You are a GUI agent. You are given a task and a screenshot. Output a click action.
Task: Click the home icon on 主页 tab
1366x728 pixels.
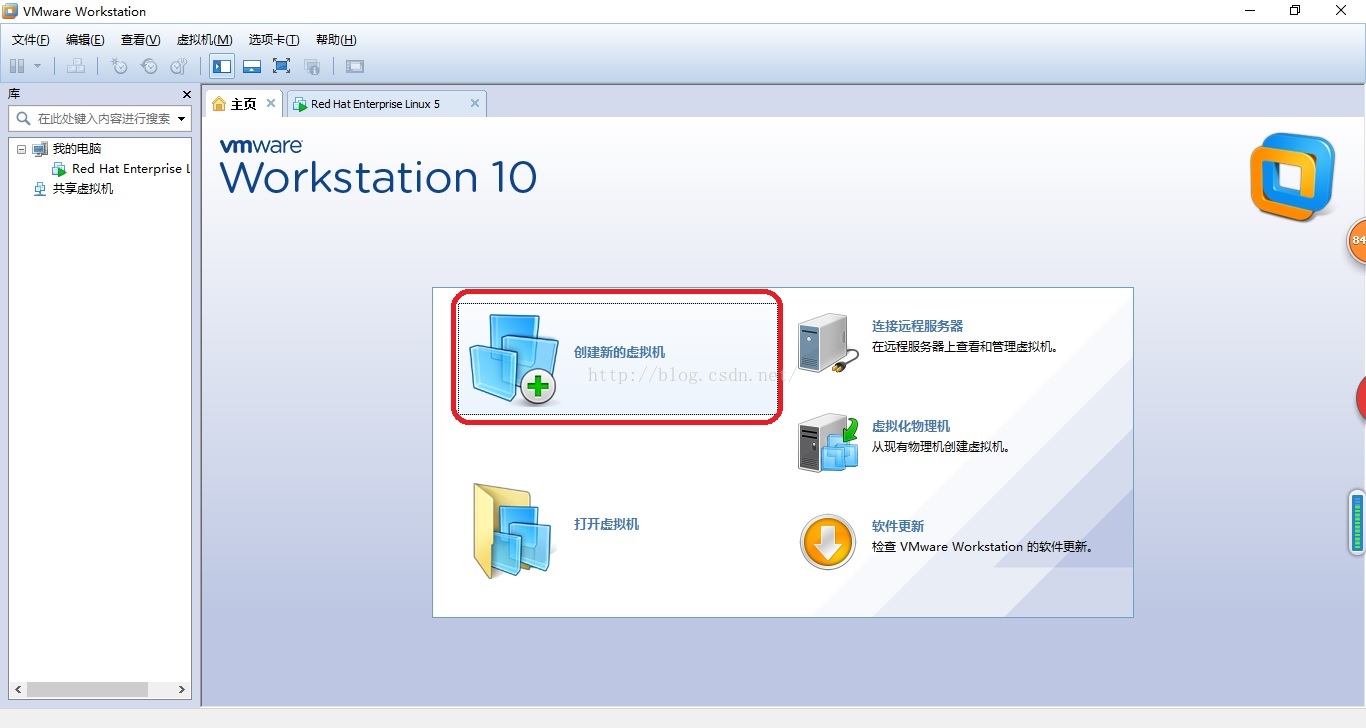(219, 104)
